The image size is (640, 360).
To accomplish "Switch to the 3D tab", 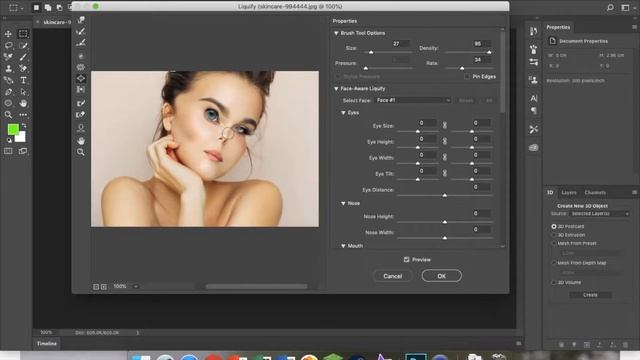I will [550, 193].
